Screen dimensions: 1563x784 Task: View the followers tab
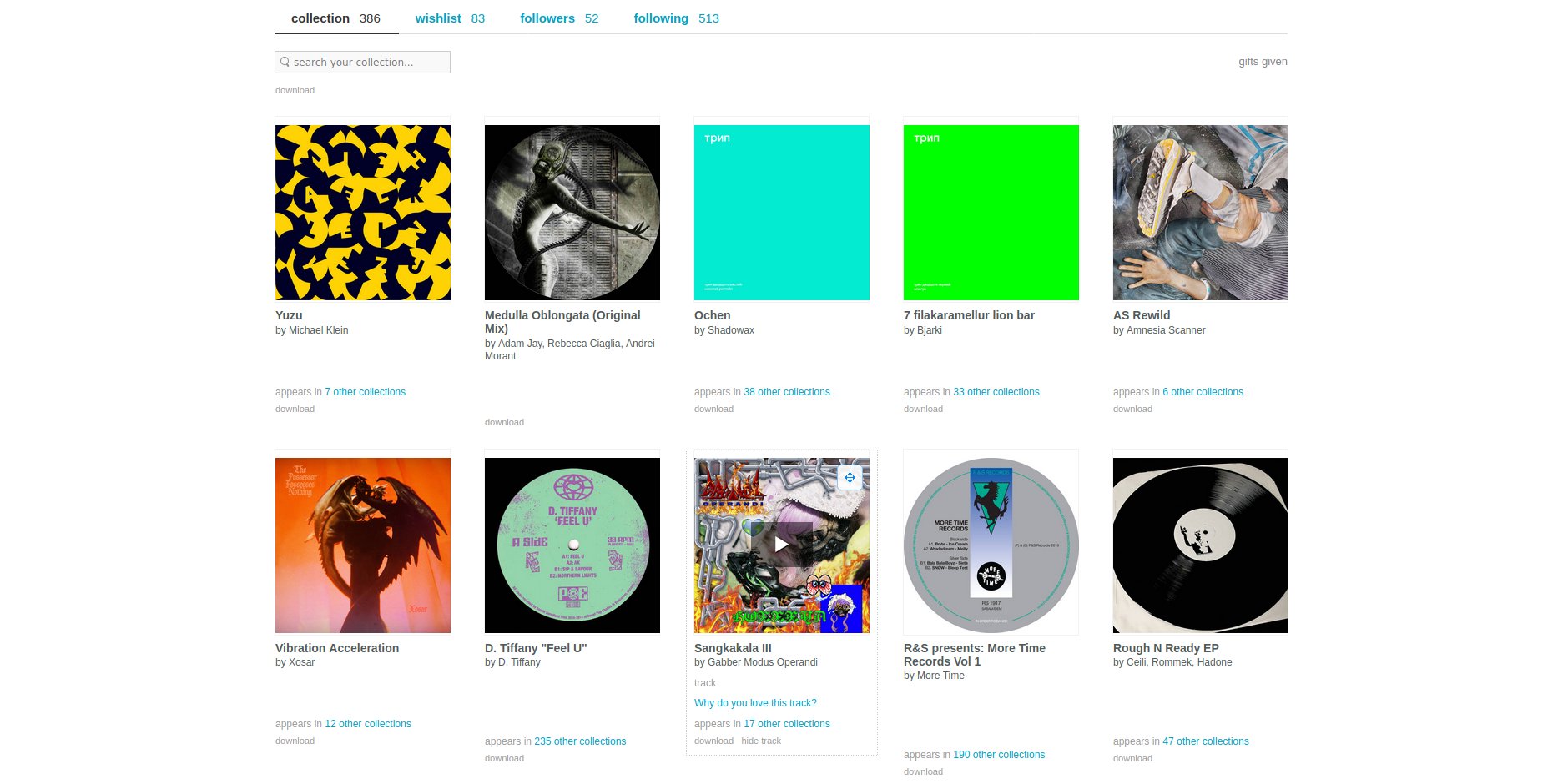(559, 18)
